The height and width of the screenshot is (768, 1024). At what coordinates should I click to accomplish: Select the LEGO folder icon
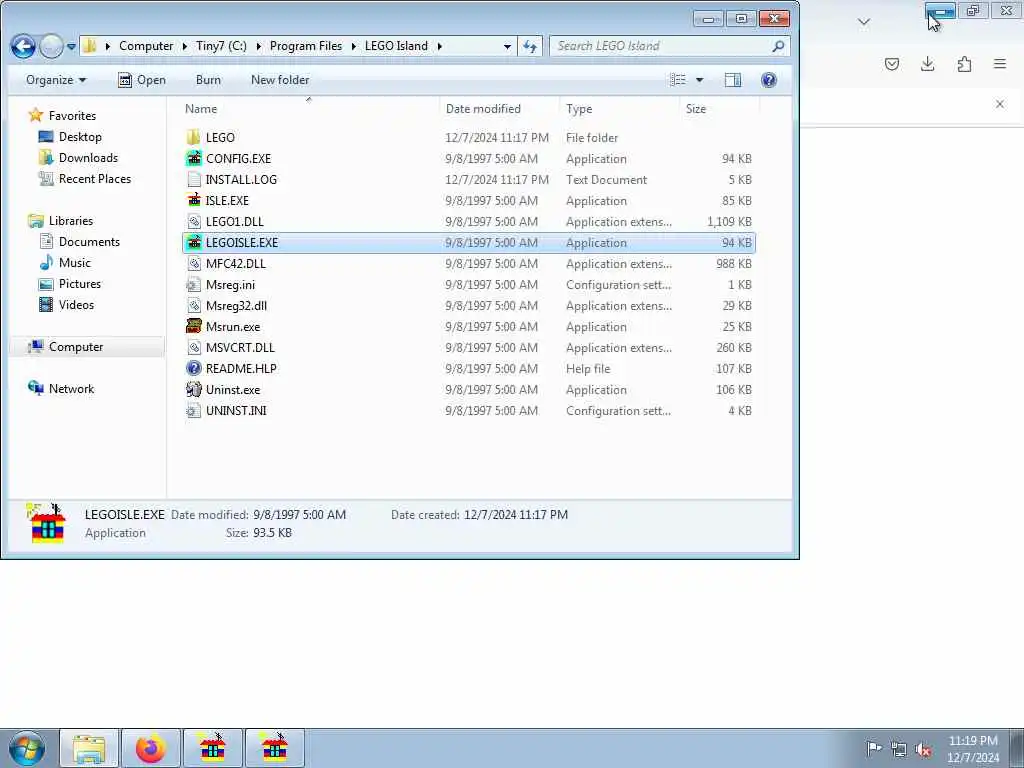[193, 138]
